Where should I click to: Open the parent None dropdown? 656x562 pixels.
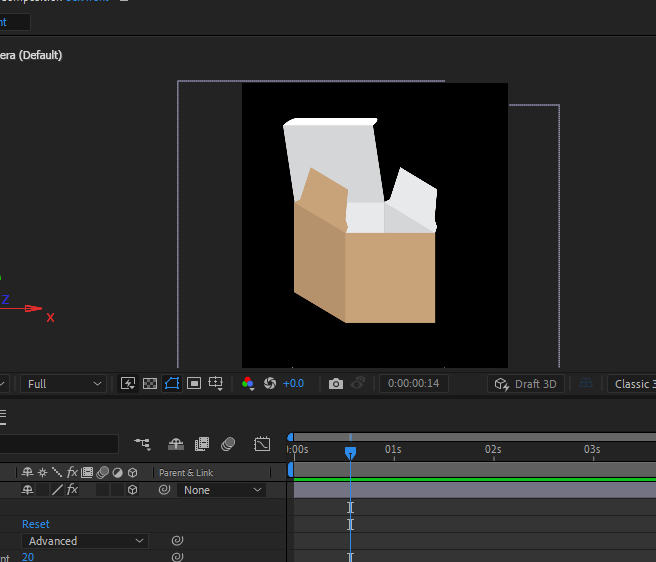pos(221,490)
